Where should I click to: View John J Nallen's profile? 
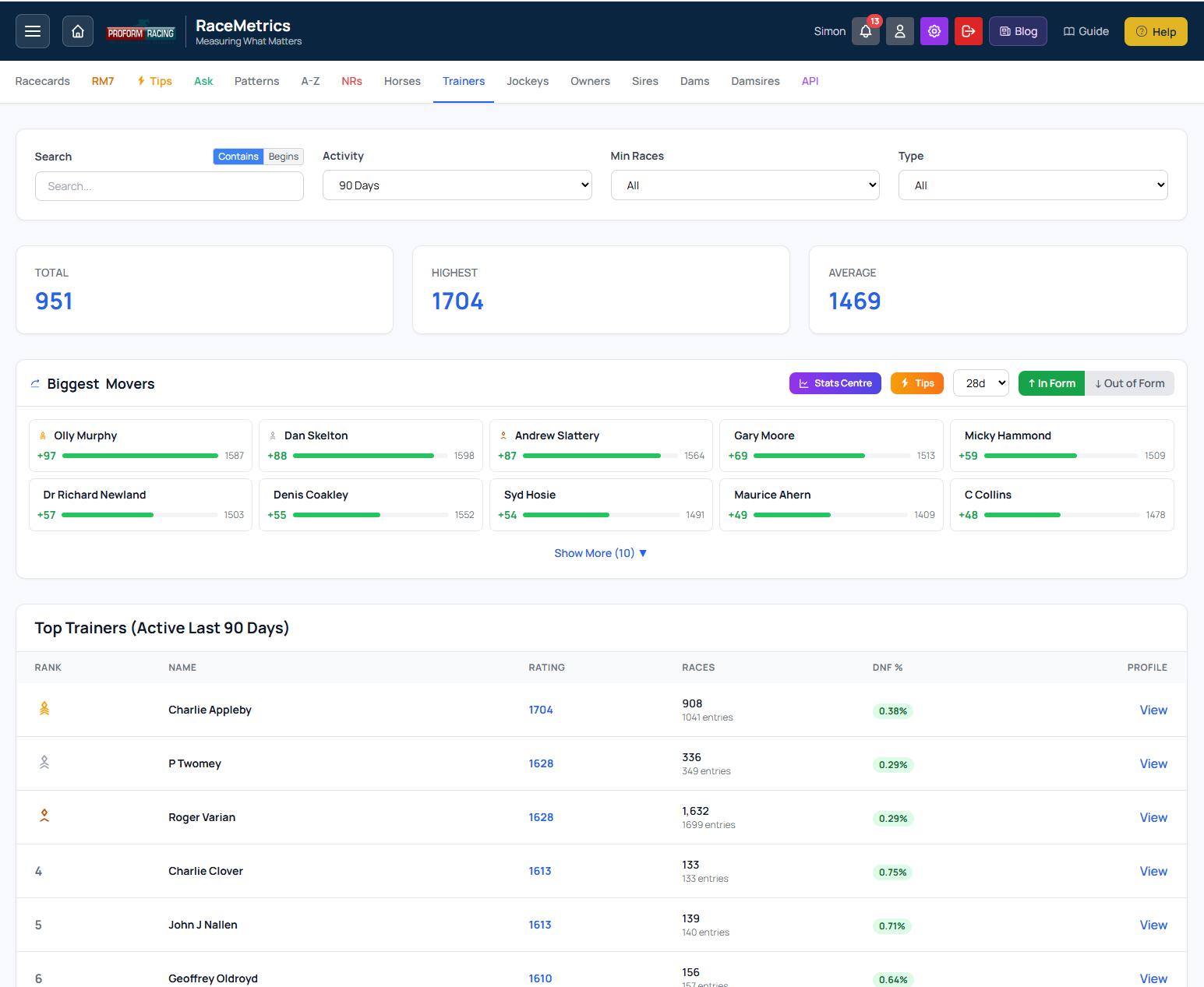coord(1153,925)
